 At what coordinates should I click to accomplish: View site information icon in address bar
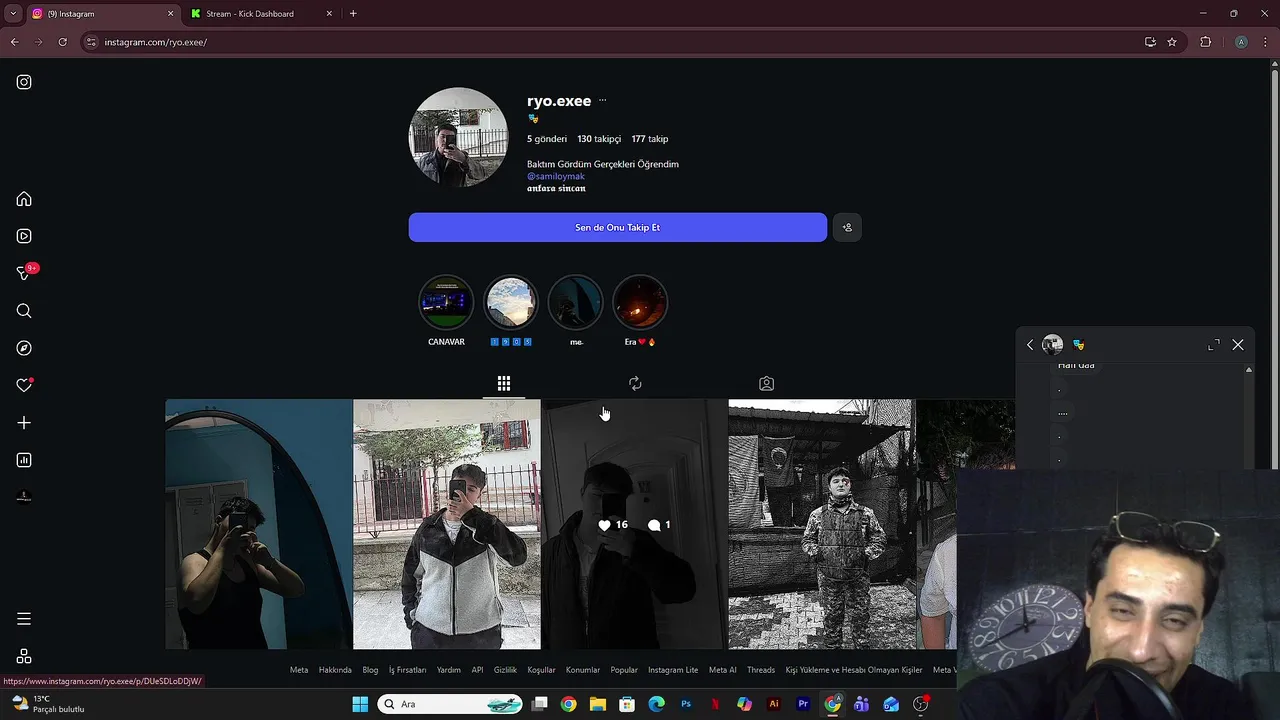pos(91,42)
